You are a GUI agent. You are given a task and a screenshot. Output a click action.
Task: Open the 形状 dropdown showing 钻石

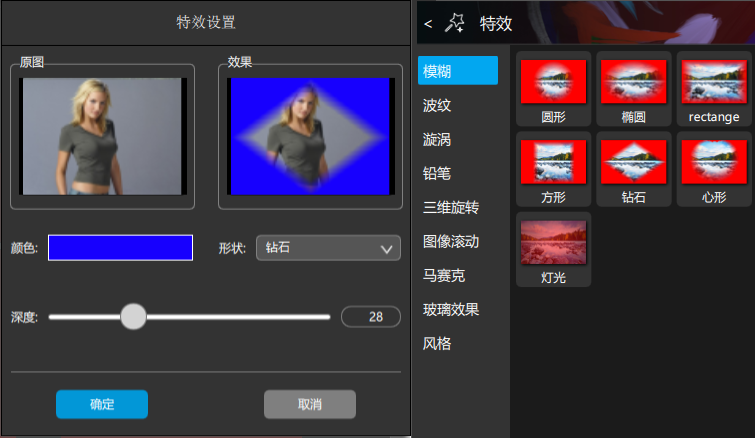tap(328, 248)
